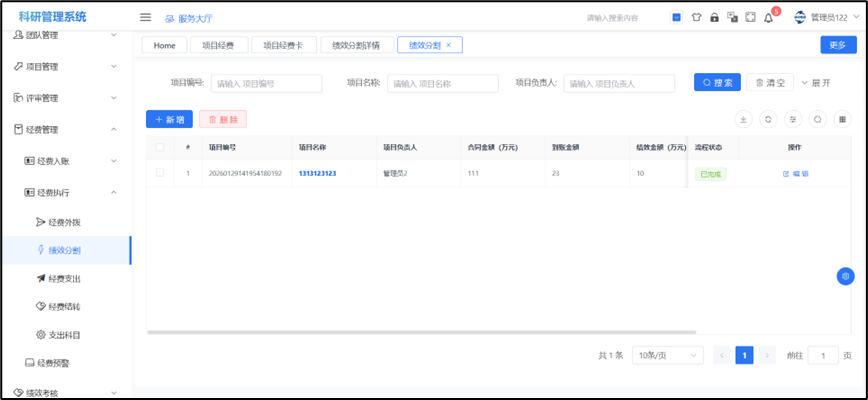Image resolution: width=868 pixels, height=400 pixels.
Task: Open the 10条/页 page size dropdown
Action: pyautogui.click(x=667, y=355)
